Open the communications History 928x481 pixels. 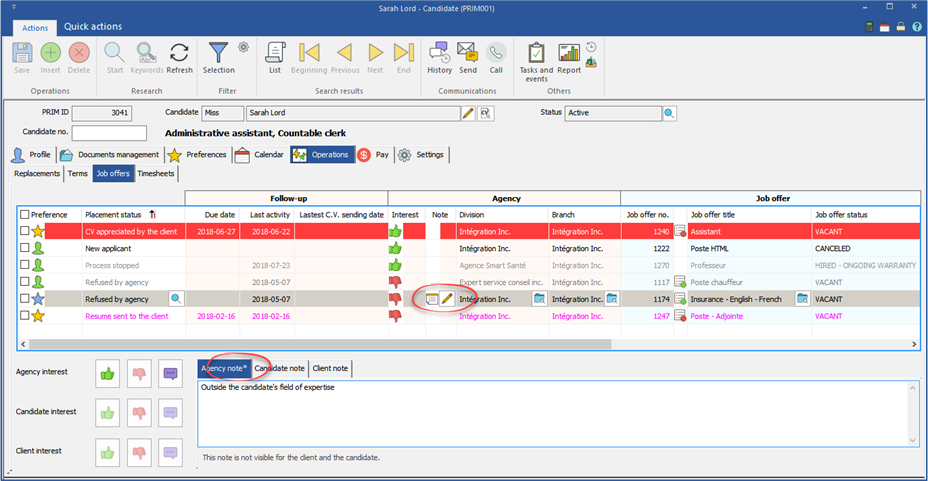440,53
